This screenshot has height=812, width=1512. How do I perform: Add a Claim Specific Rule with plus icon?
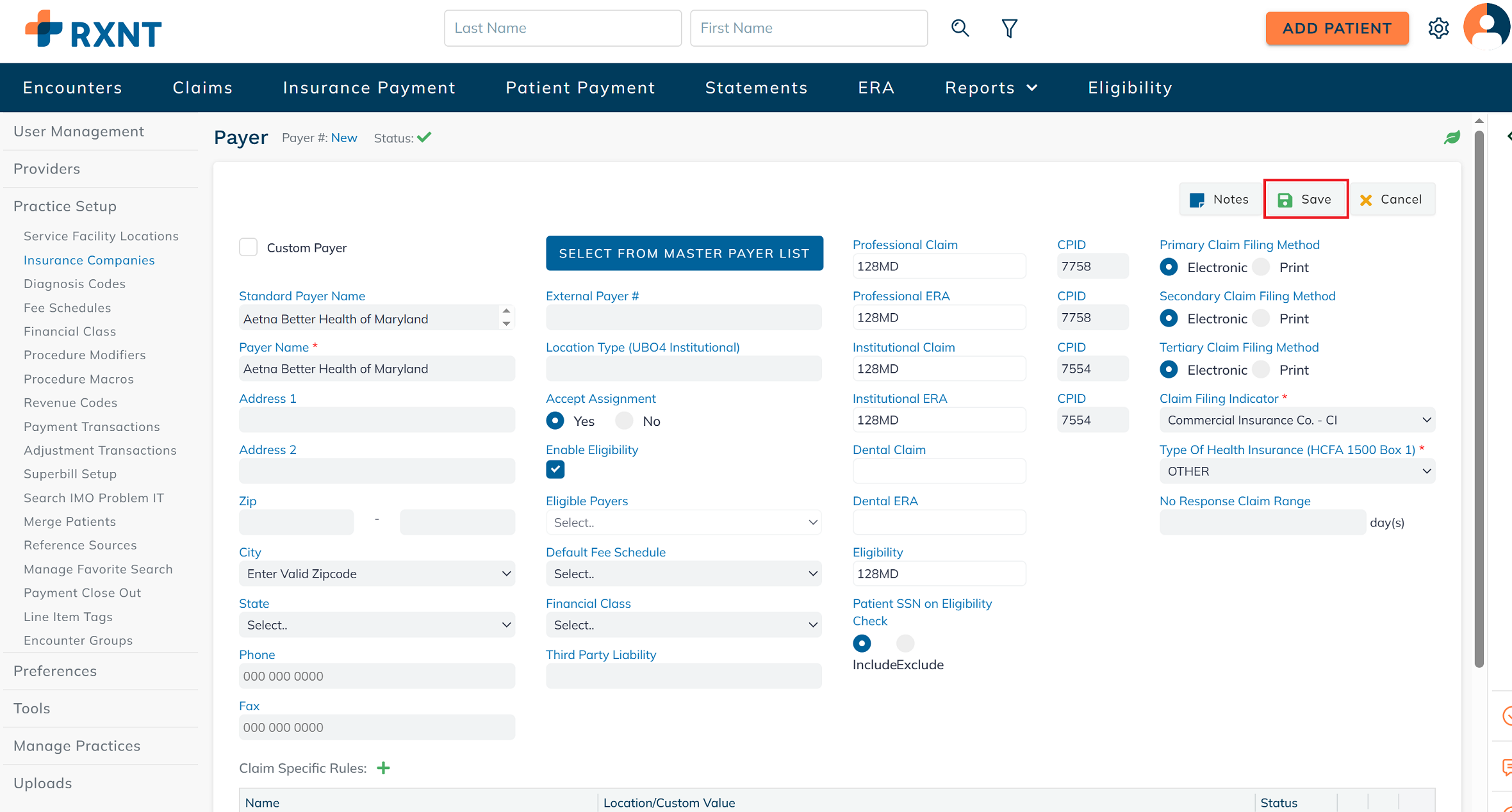383,768
